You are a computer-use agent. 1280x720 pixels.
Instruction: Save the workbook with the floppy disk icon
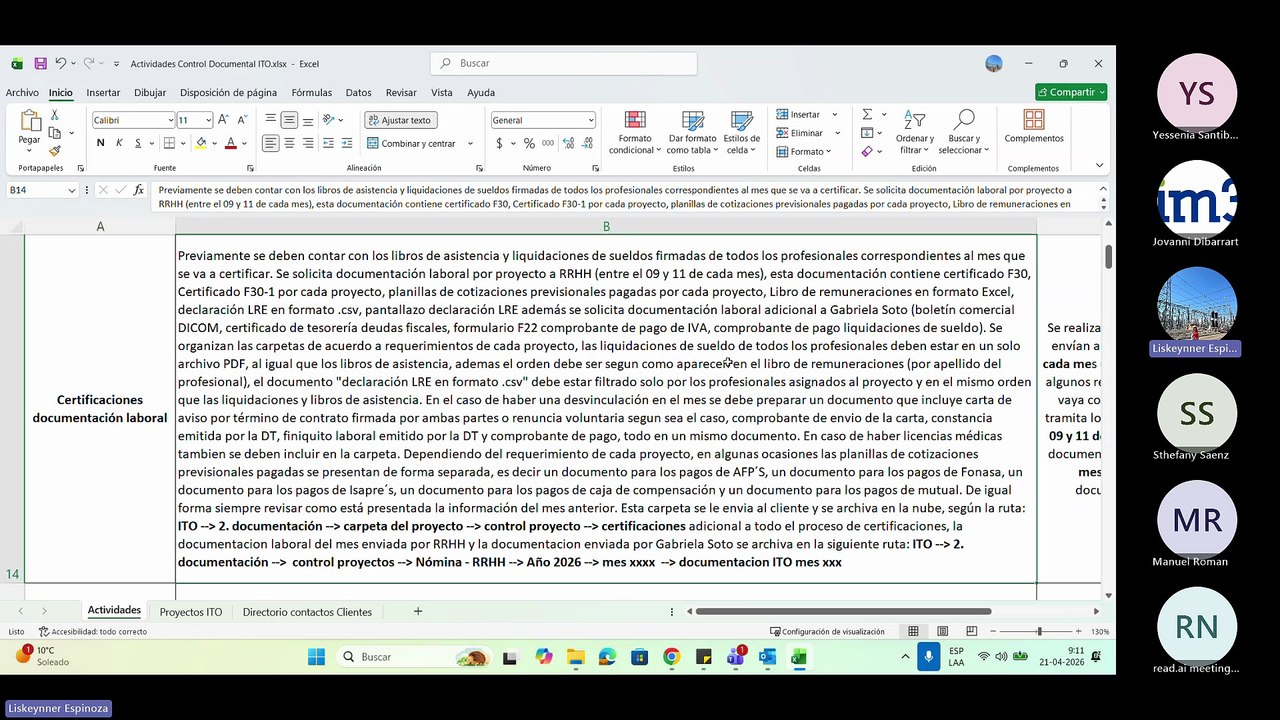[40, 63]
